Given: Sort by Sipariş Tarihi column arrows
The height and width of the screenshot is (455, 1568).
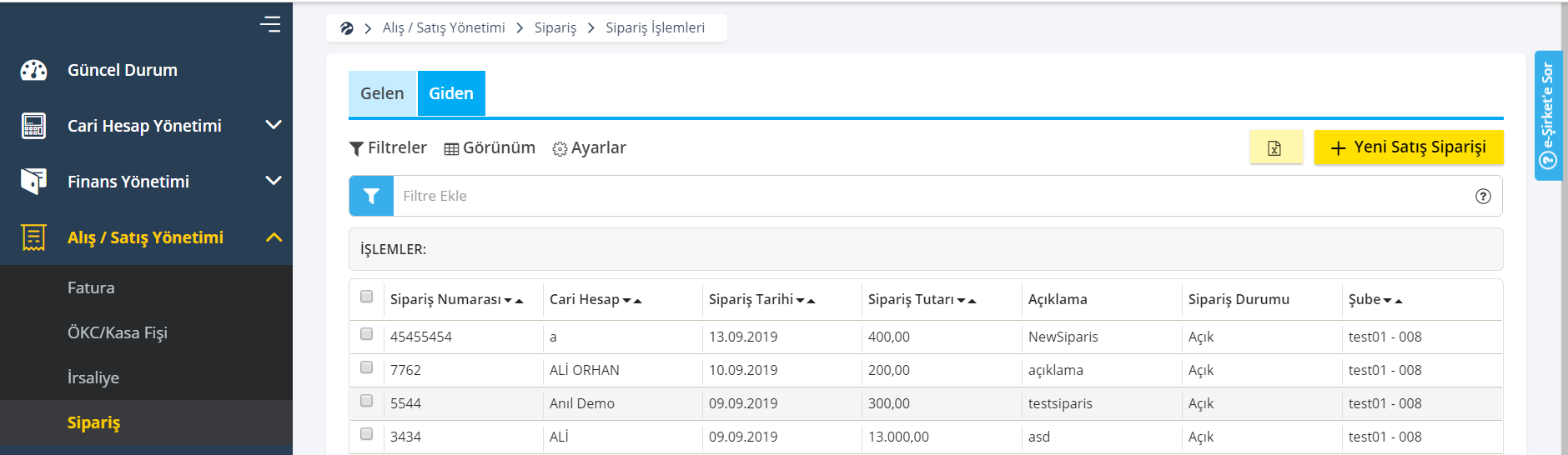Looking at the screenshot, I should pos(806,301).
